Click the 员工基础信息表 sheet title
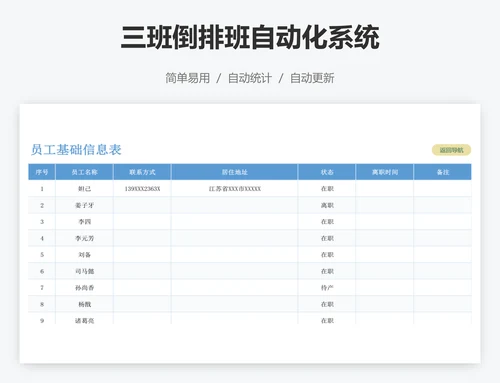 [x=76, y=150]
